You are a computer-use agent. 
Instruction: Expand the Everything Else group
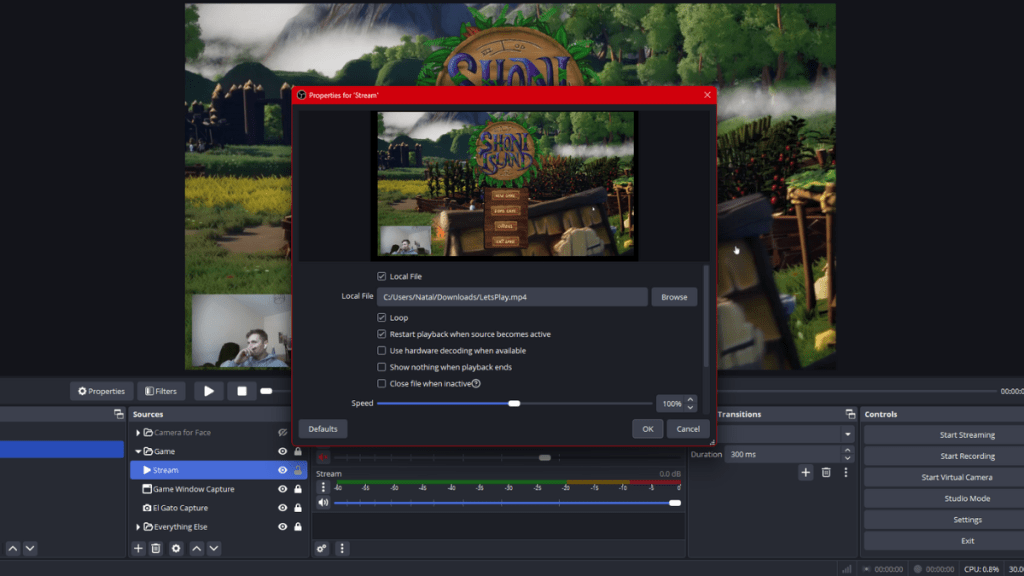click(x=138, y=527)
